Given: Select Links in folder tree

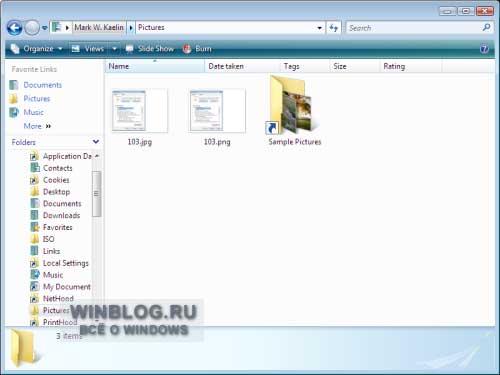Looking at the screenshot, I should tap(51, 251).
